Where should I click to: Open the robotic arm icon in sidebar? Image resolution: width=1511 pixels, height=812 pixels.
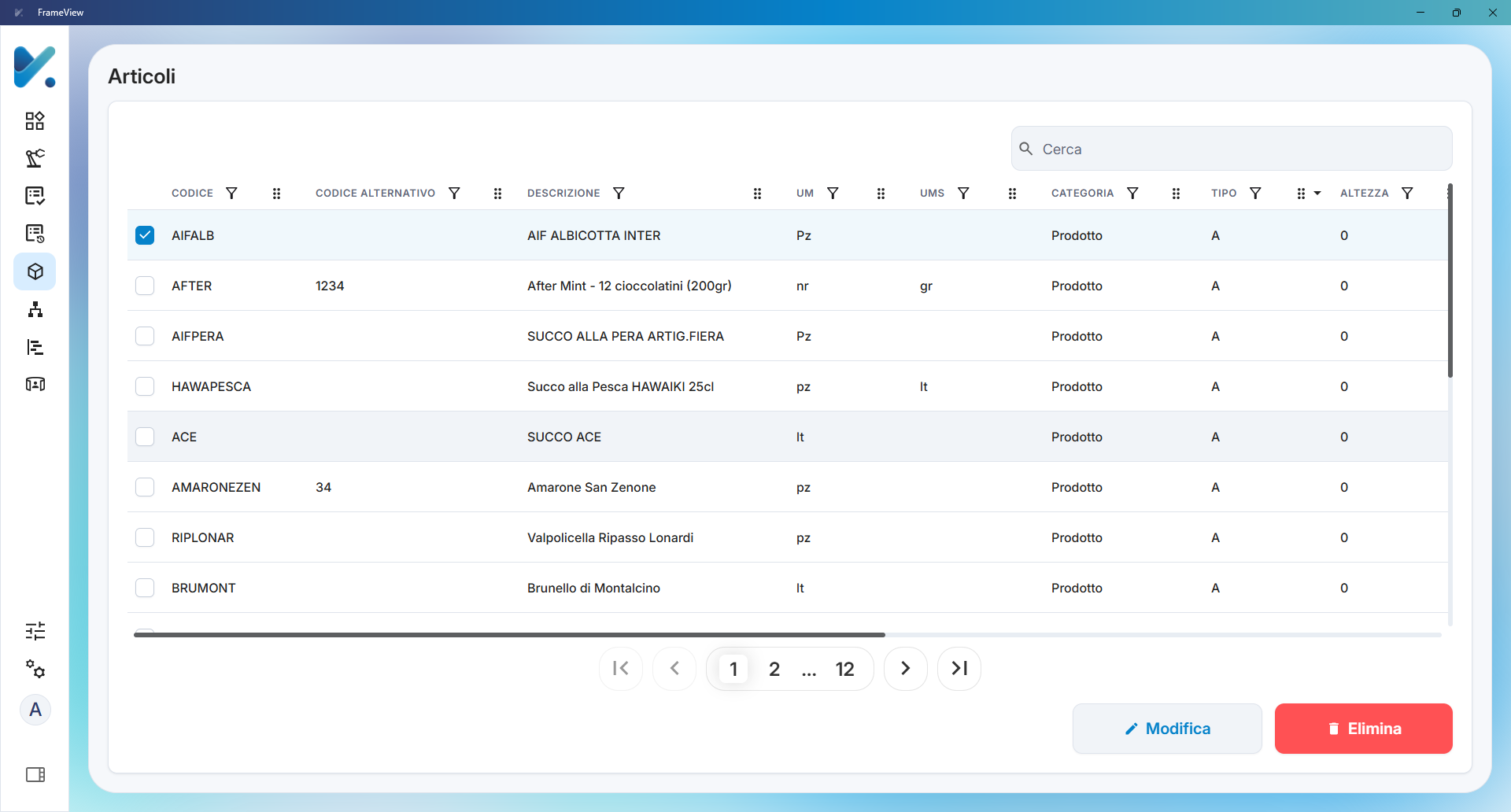coord(35,158)
